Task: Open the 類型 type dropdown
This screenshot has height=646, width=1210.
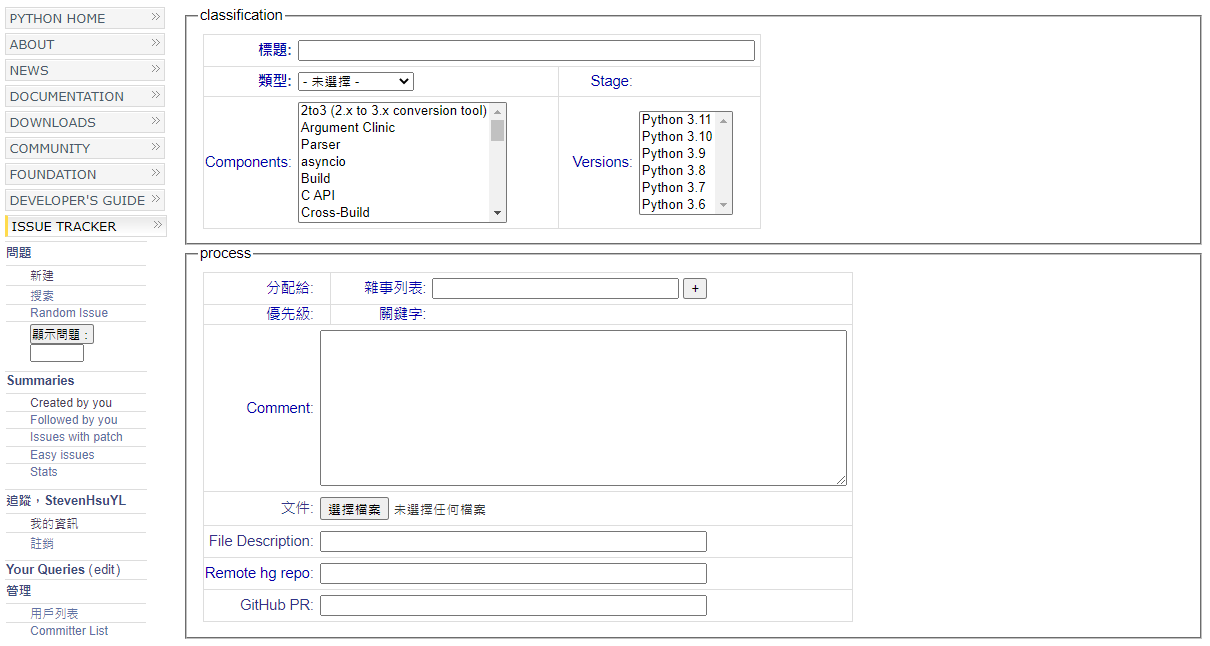Action: (x=356, y=82)
